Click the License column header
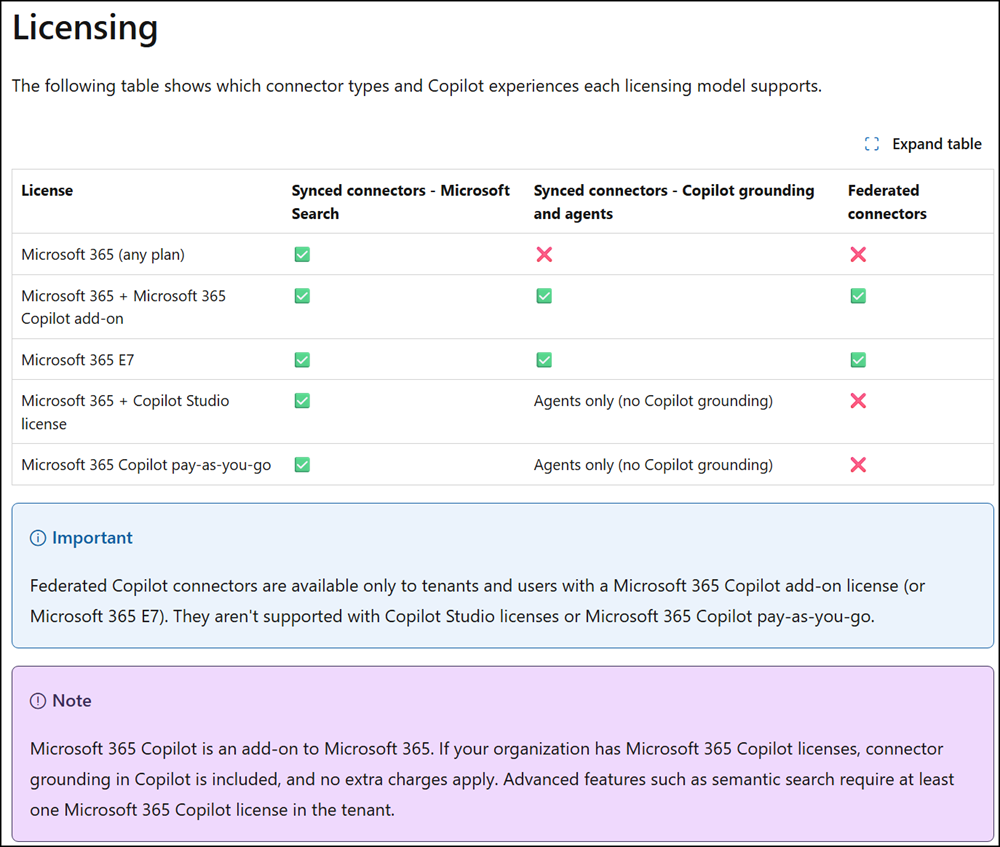The width and height of the screenshot is (1000, 847). [47, 191]
